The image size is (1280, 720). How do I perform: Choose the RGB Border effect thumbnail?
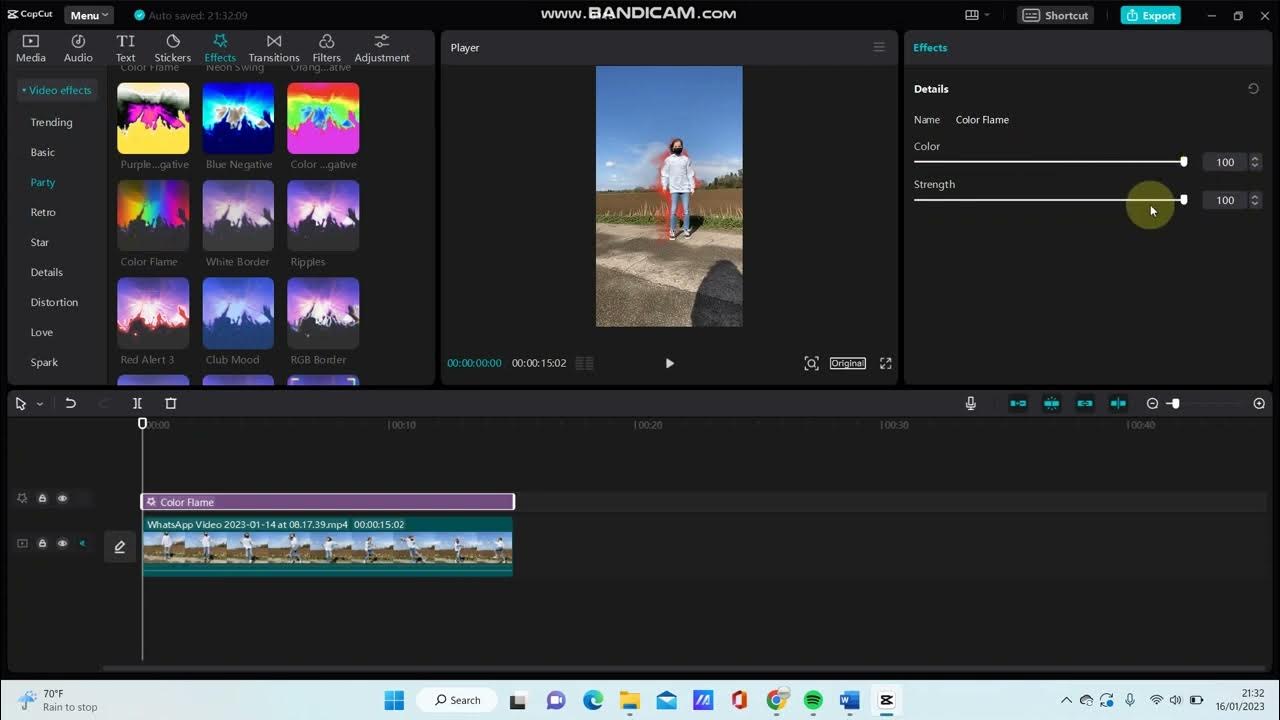tap(323, 314)
